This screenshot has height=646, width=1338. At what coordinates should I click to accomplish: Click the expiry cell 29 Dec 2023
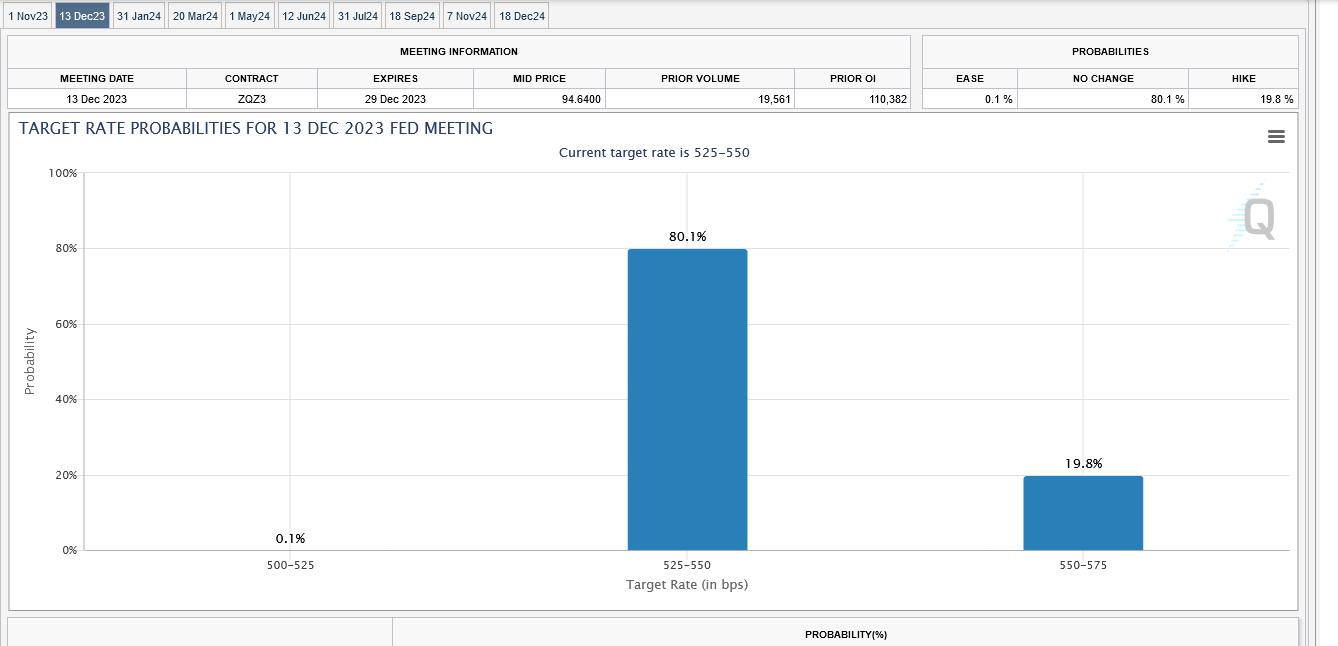[396, 99]
